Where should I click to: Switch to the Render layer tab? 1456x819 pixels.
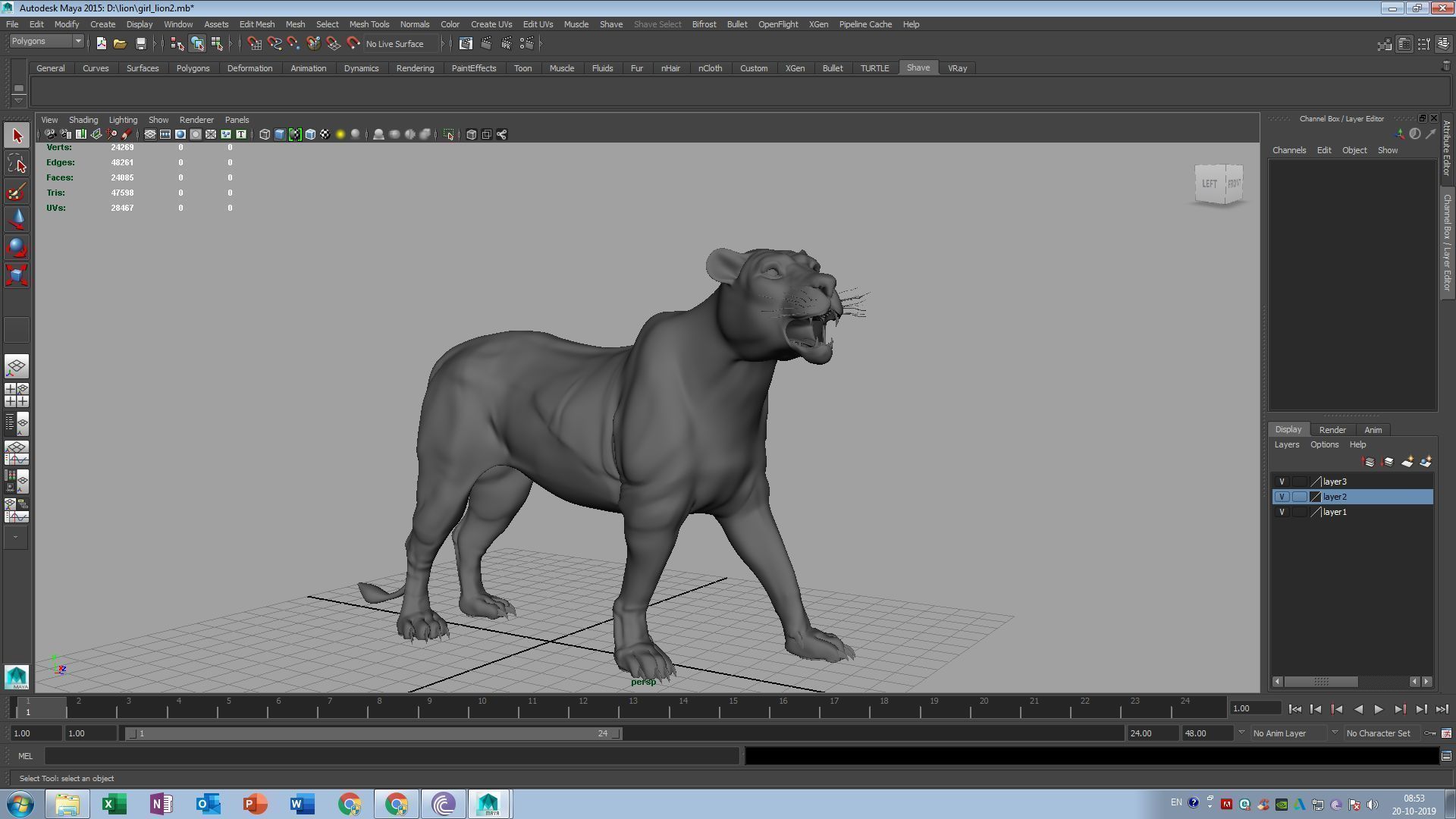point(1332,430)
